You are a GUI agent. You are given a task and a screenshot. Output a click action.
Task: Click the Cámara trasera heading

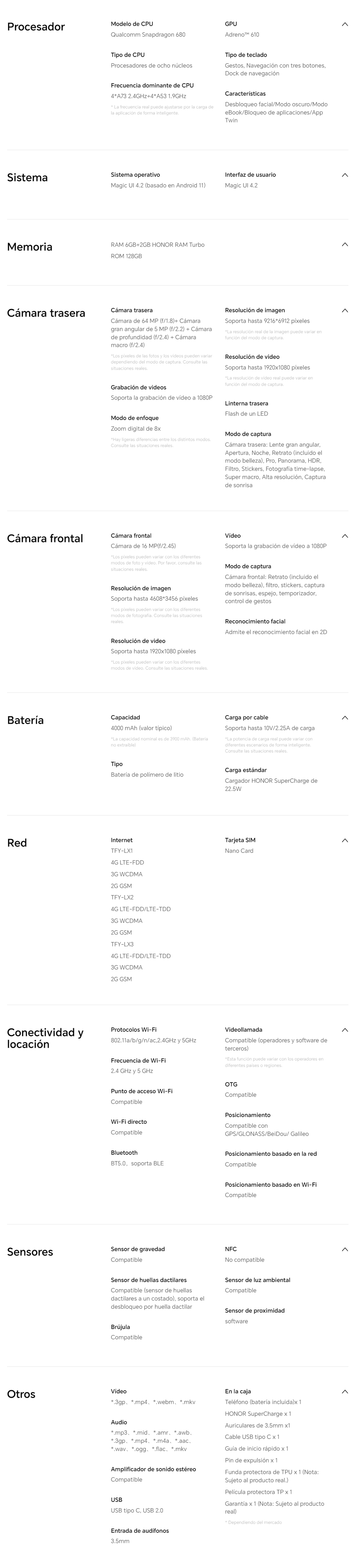(46, 313)
